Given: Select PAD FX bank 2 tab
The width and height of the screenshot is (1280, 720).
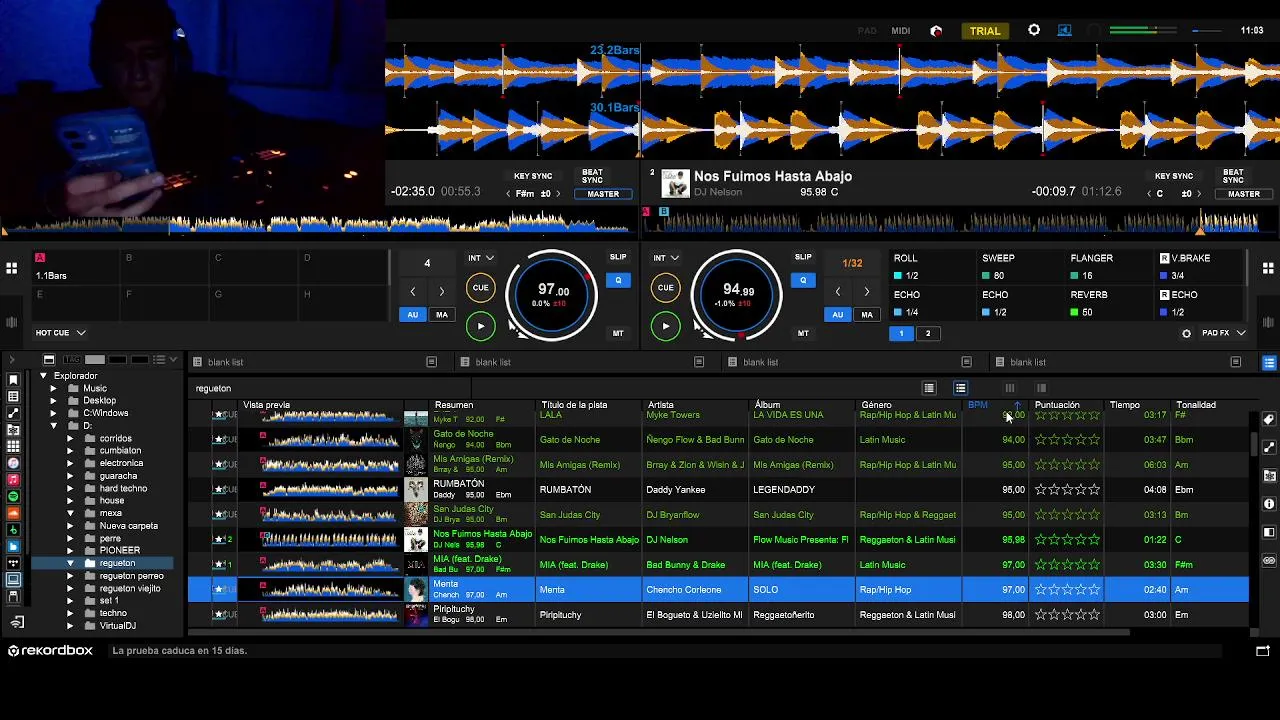Looking at the screenshot, I should 928,334.
